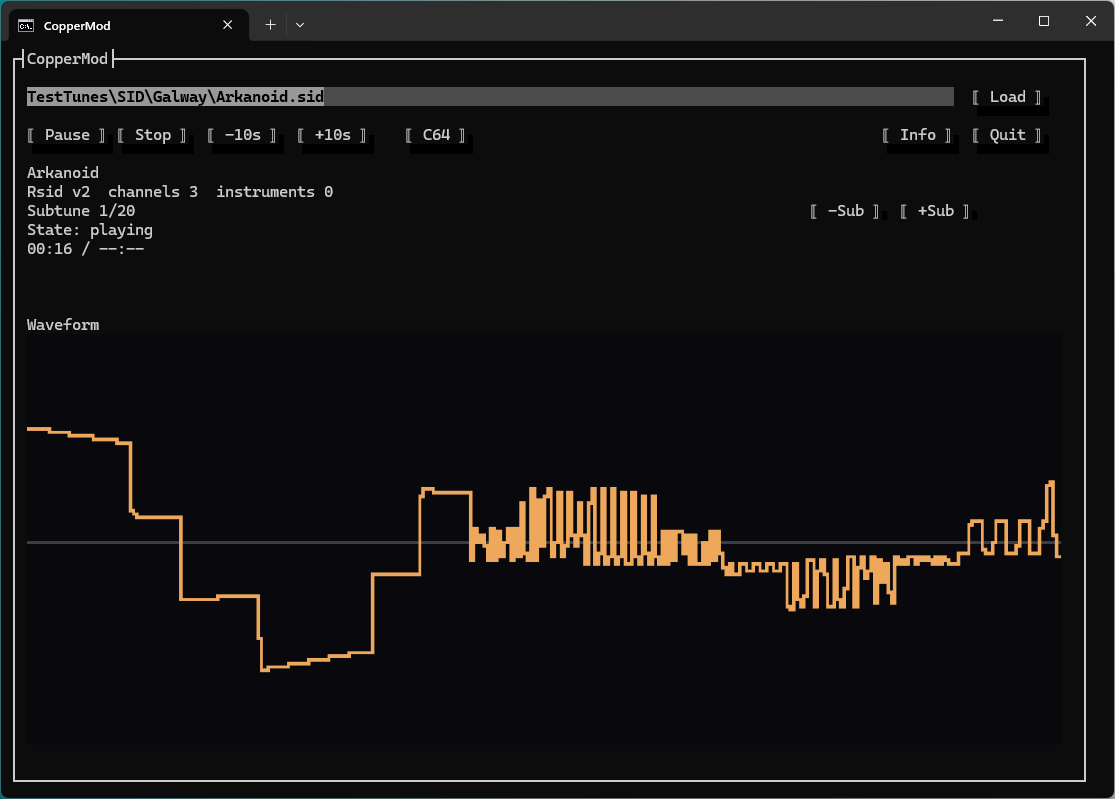The image size is (1115, 799).
Task: Skip back with the -10s button
Action: [x=242, y=135]
